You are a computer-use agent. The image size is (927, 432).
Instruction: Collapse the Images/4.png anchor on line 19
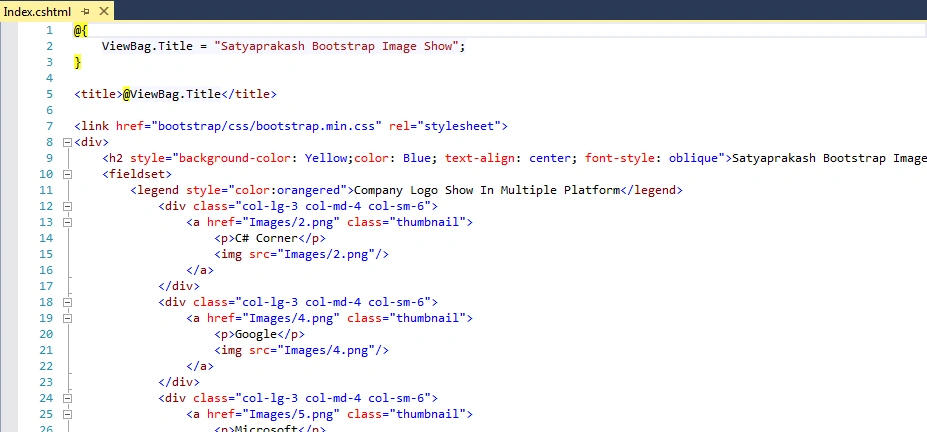67,318
